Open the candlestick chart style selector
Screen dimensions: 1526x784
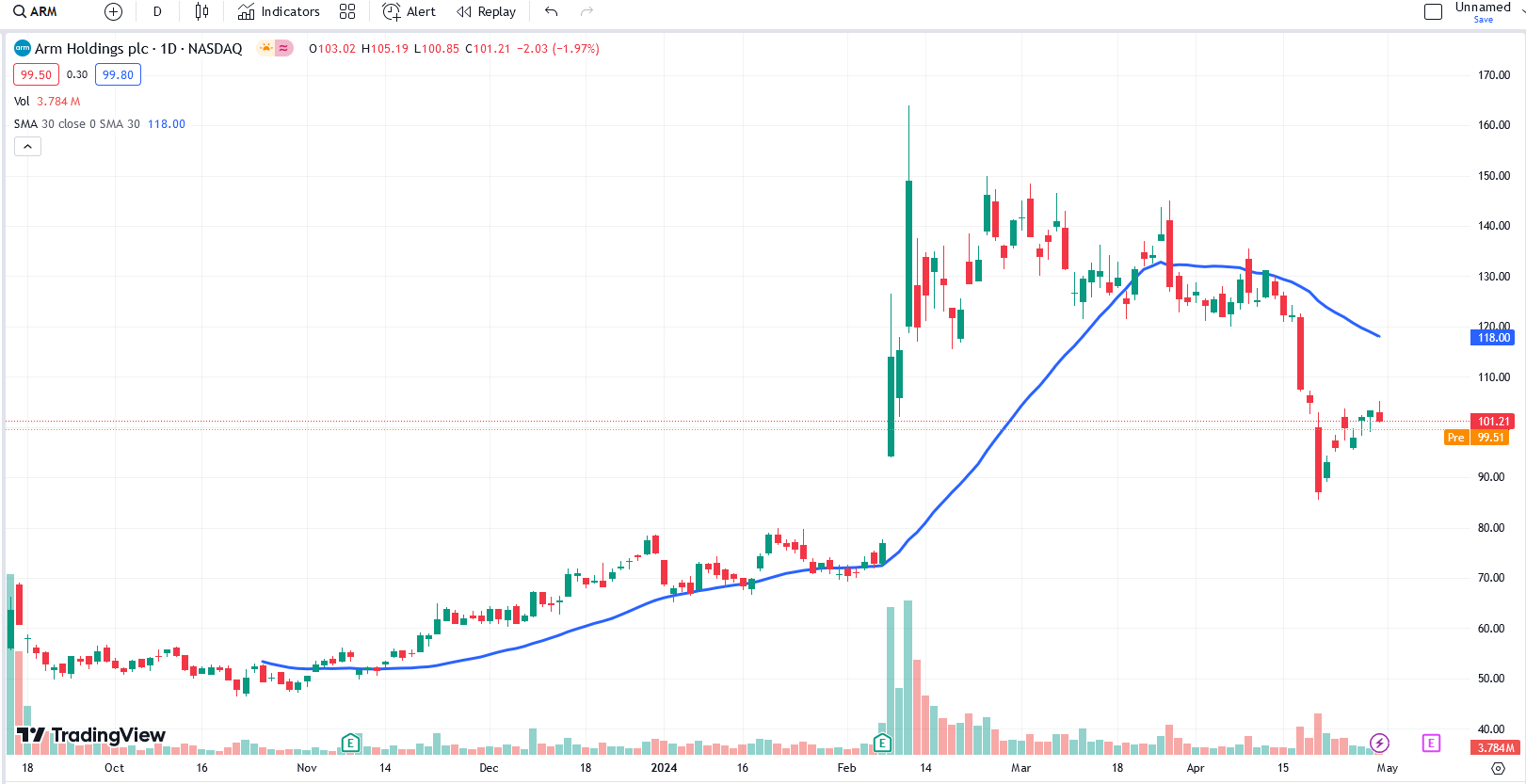201,11
